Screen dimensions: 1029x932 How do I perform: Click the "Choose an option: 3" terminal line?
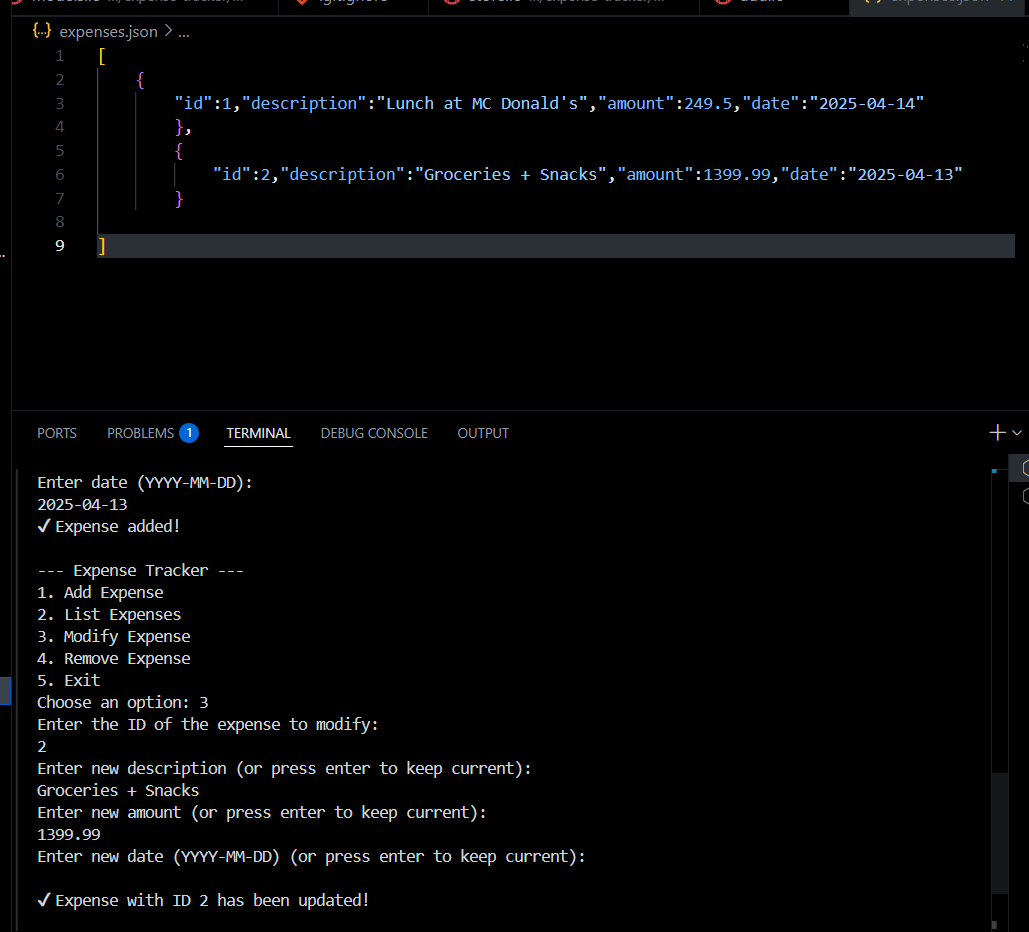(x=123, y=702)
